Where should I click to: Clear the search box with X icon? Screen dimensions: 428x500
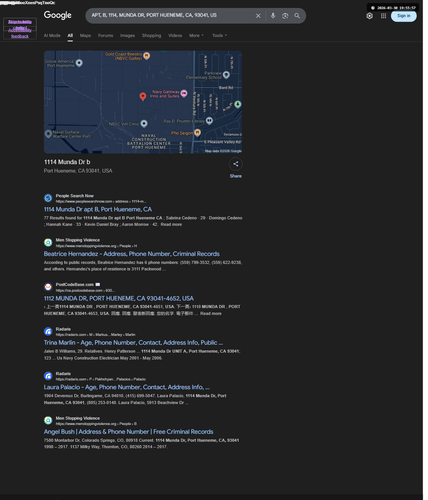pyautogui.click(x=258, y=16)
